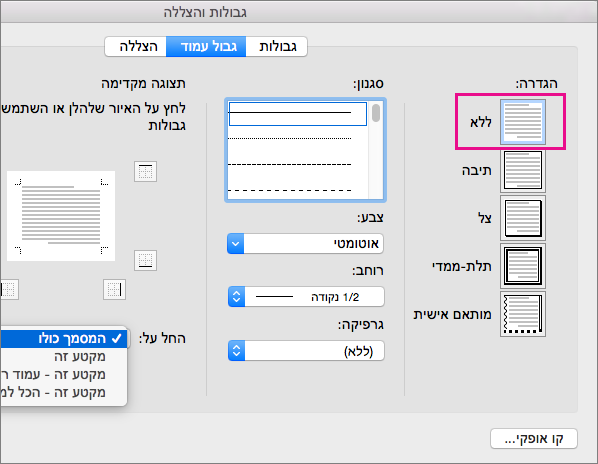Toggle the right border button under preview
The image size is (598, 464).
(x=114, y=290)
